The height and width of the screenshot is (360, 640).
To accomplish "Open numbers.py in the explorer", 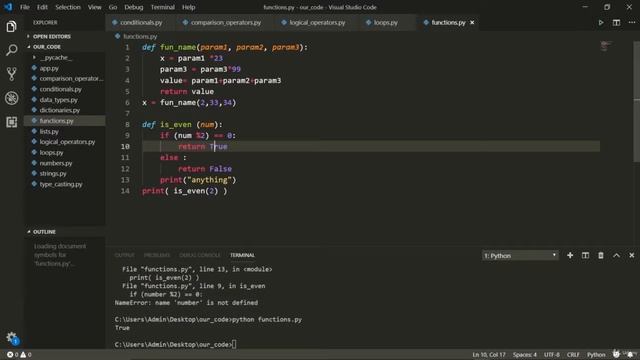I will point(56,163).
